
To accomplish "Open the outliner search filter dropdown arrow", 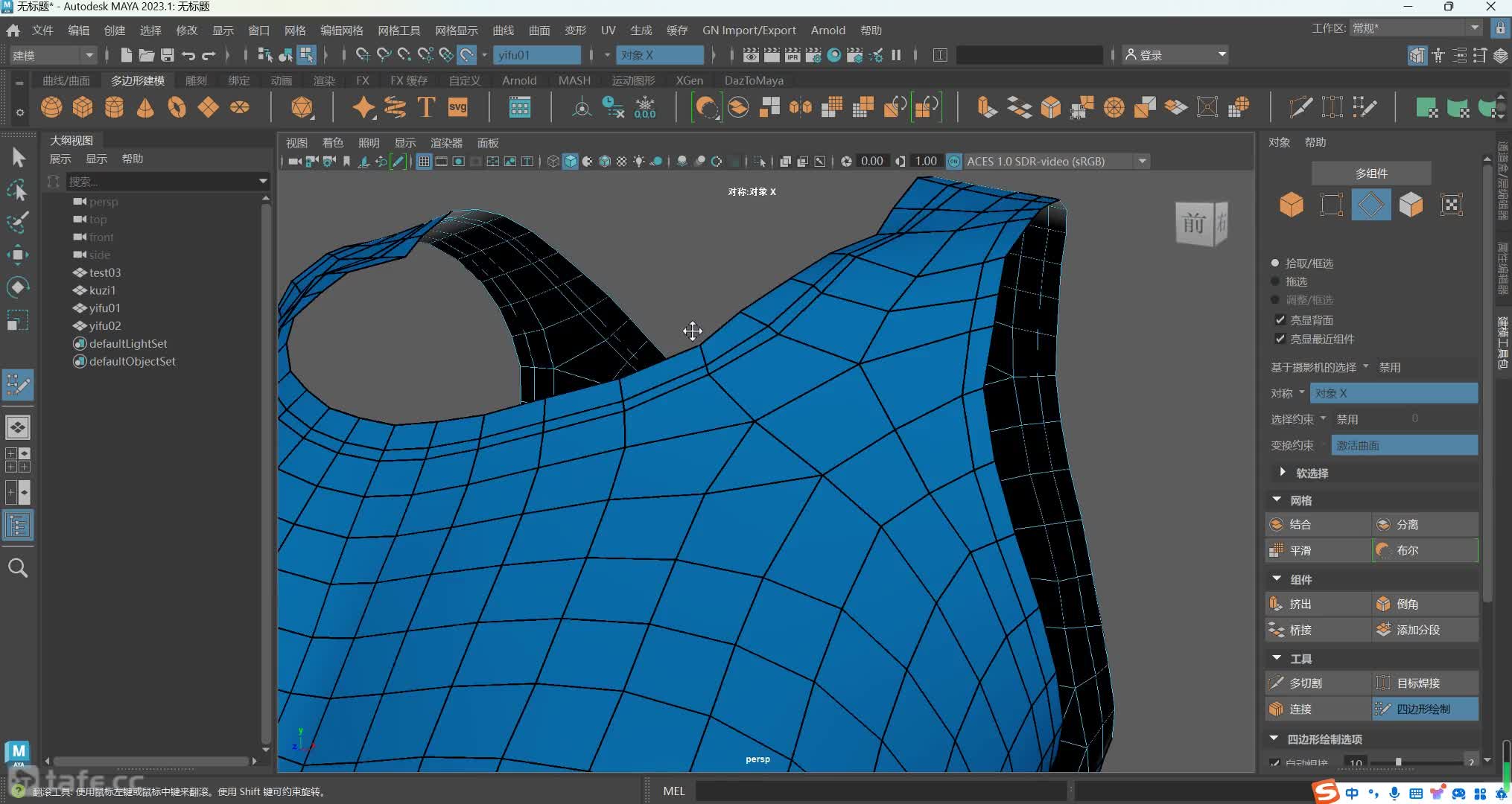I will (x=263, y=181).
